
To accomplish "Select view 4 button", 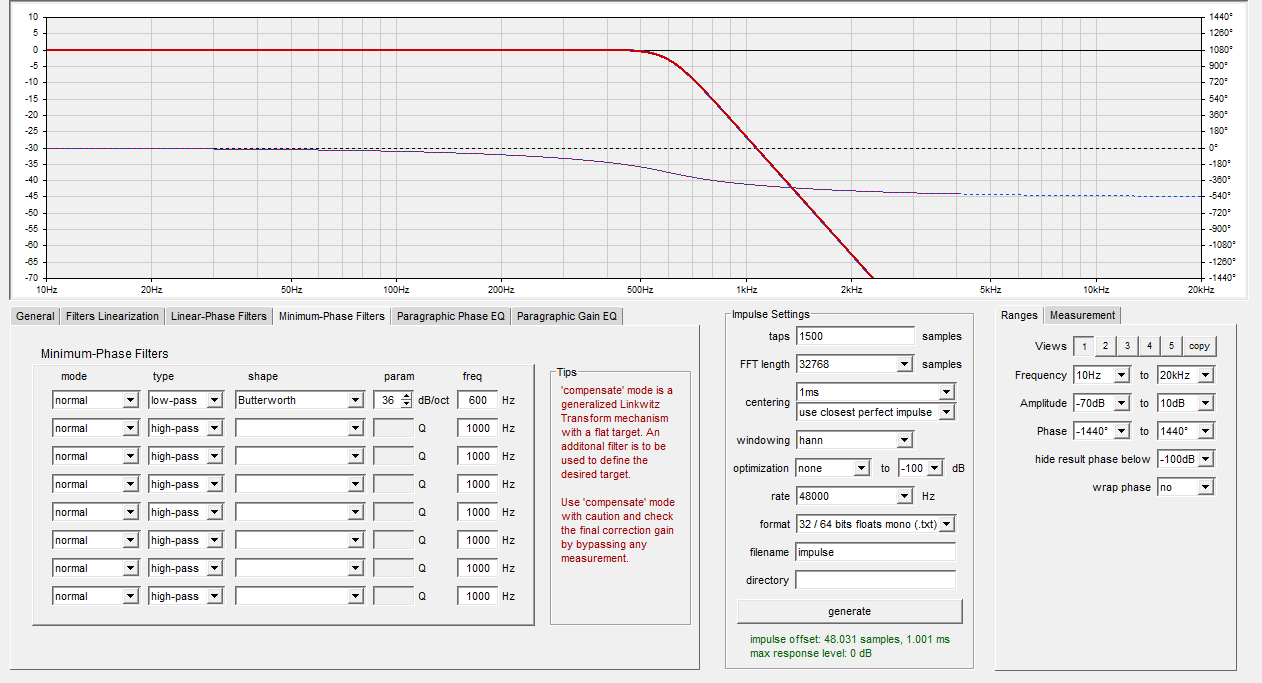I will click(x=1149, y=346).
